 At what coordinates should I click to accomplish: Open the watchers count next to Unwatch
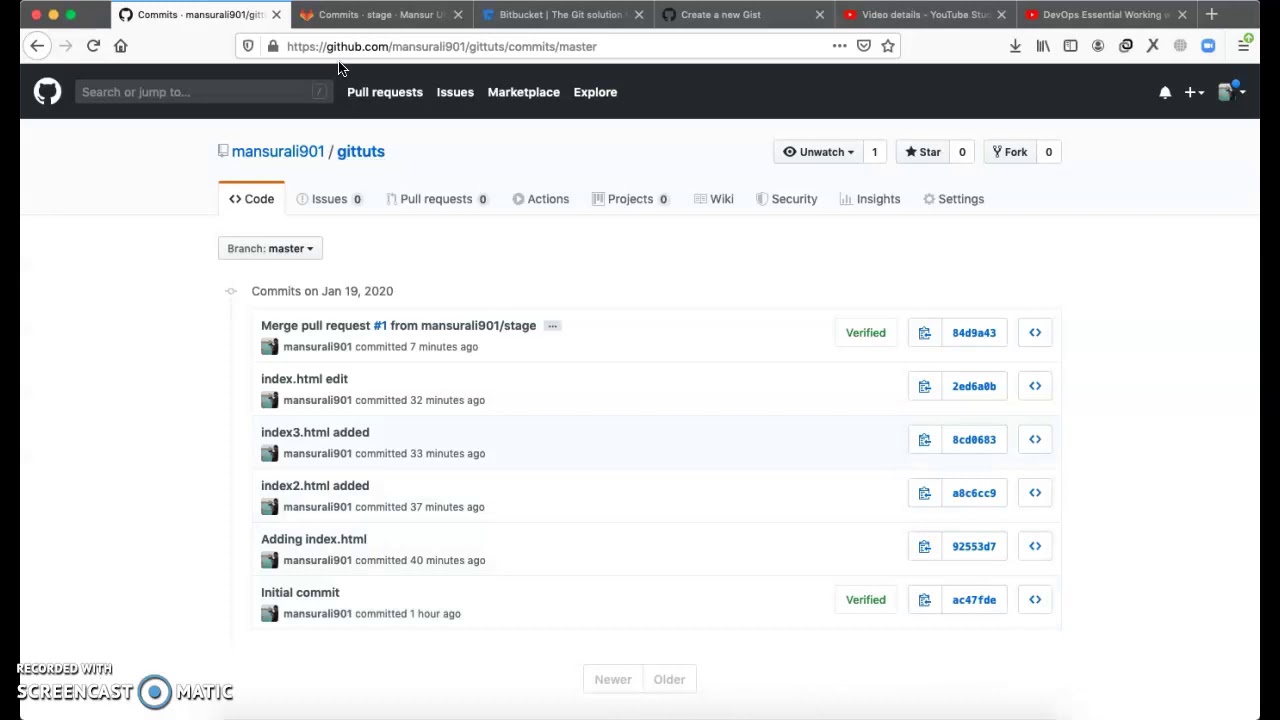[x=874, y=152]
